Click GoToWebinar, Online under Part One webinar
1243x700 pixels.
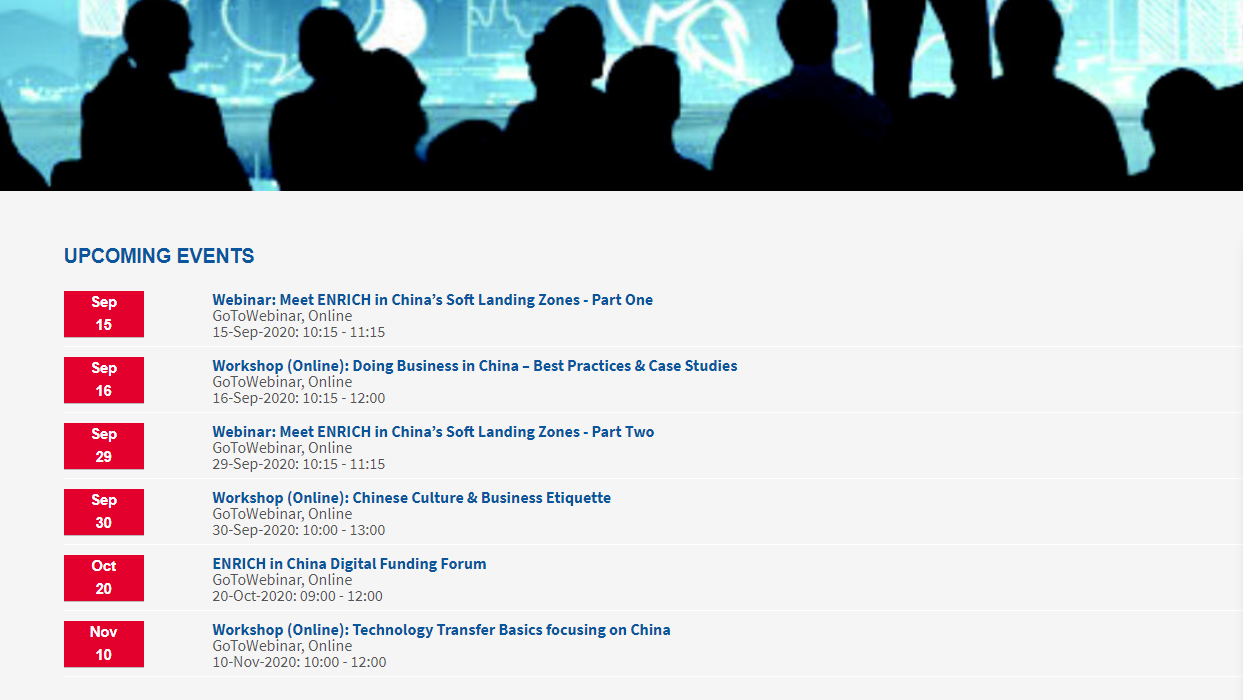[x=282, y=316]
